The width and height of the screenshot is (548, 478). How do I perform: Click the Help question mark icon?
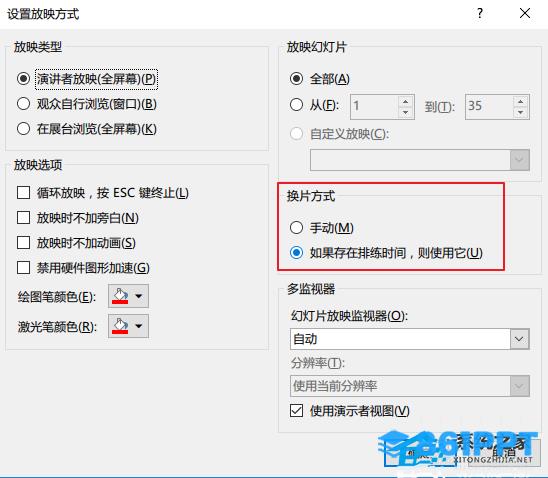(x=480, y=14)
